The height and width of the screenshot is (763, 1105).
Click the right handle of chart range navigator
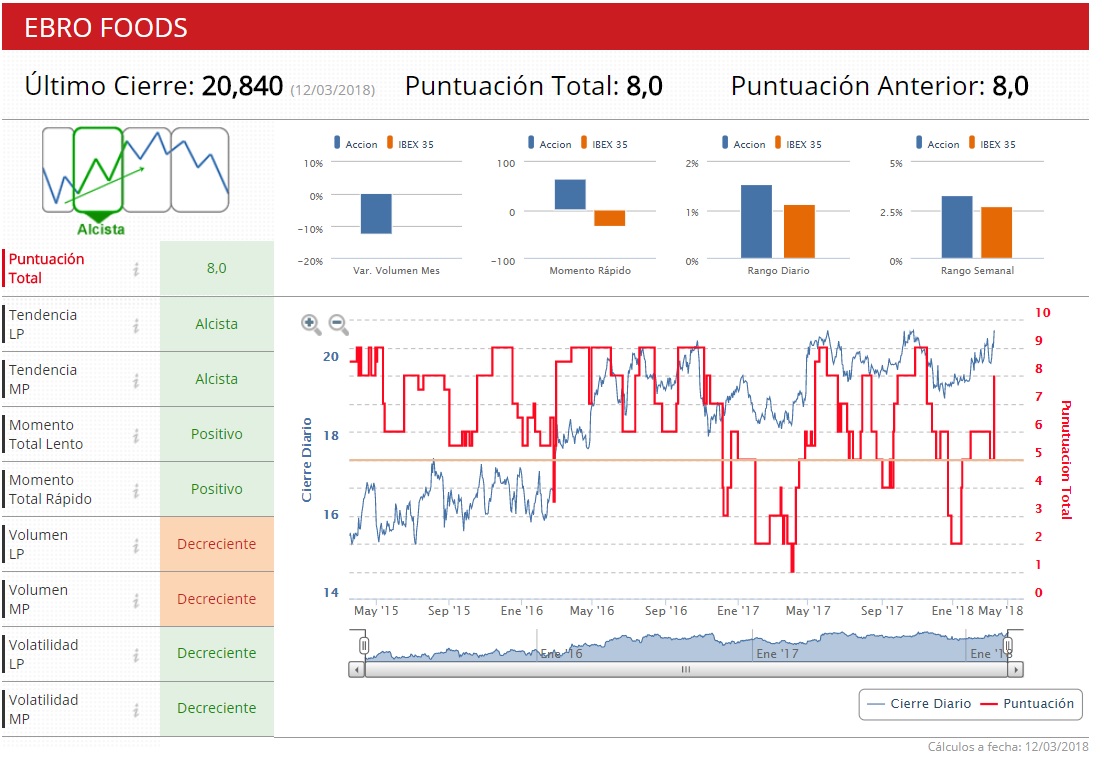(x=1008, y=645)
